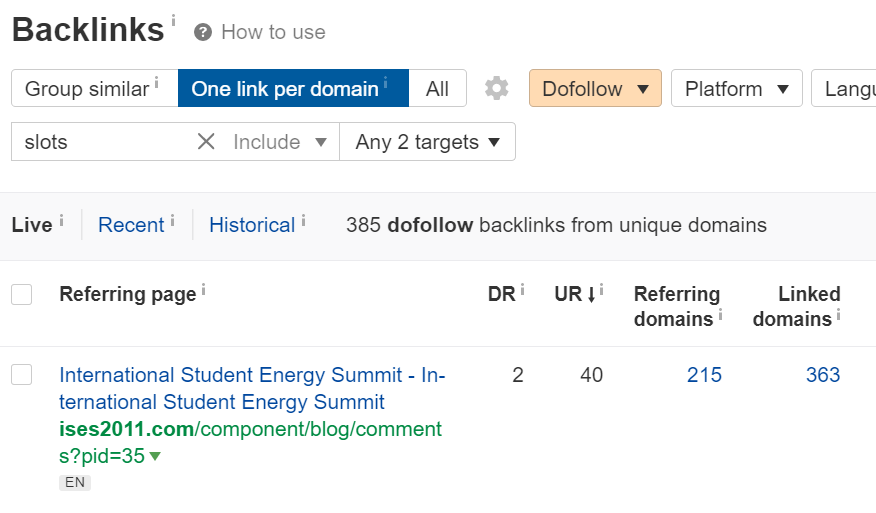Click the slots search input field
Screen dimensions: 876x513
(100, 142)
